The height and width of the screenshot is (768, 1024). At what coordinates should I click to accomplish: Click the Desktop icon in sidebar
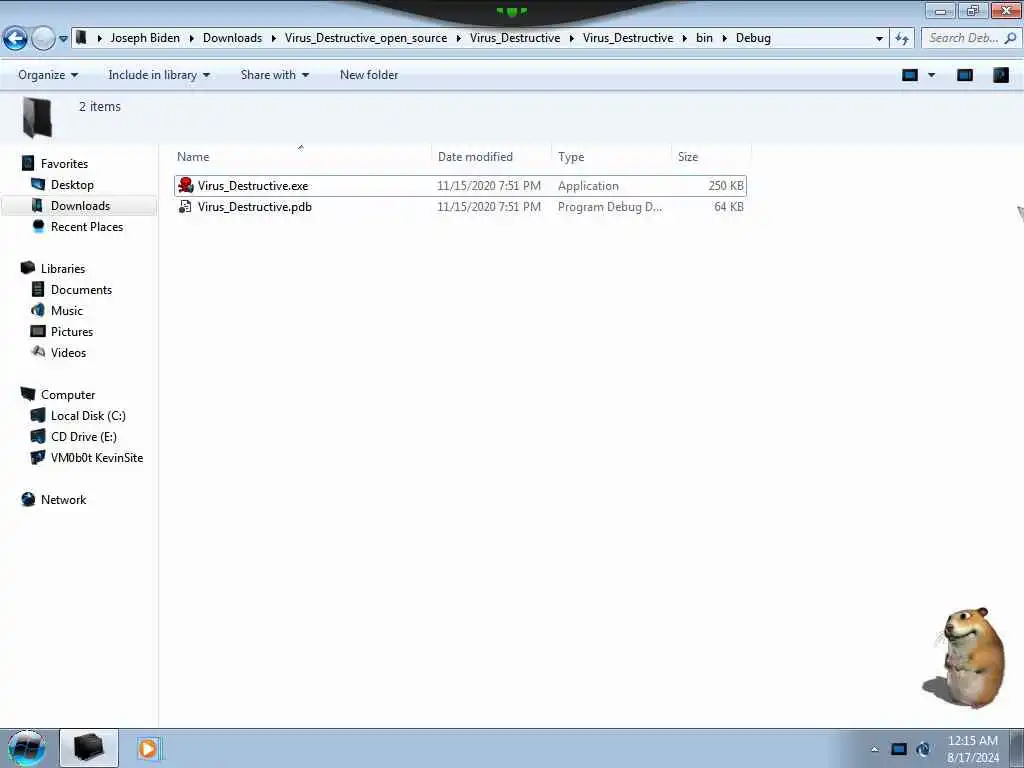[x=38, y=185]
